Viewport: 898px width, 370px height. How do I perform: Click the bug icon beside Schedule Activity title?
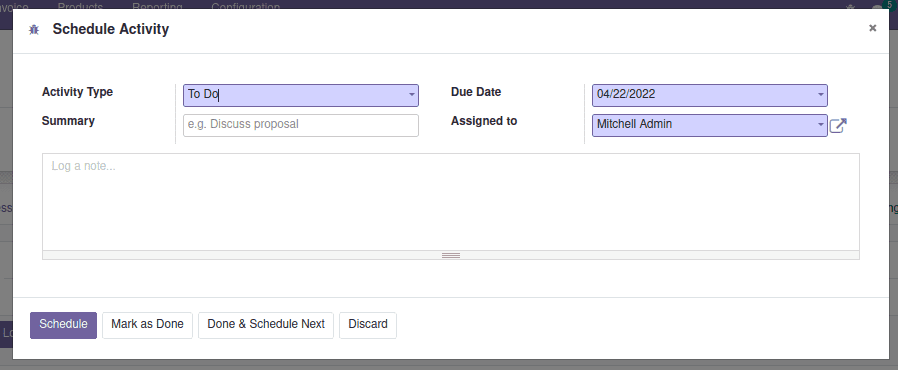(x=34, y=29)
